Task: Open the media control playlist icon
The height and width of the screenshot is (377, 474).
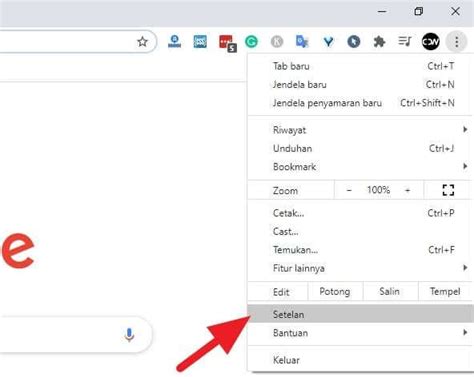Action: (405, 41)
